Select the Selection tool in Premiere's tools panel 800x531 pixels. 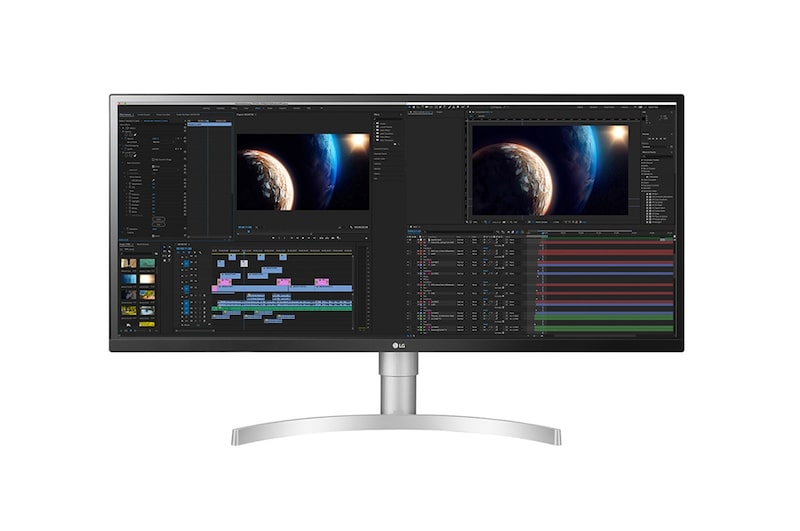tap(164, 247)
